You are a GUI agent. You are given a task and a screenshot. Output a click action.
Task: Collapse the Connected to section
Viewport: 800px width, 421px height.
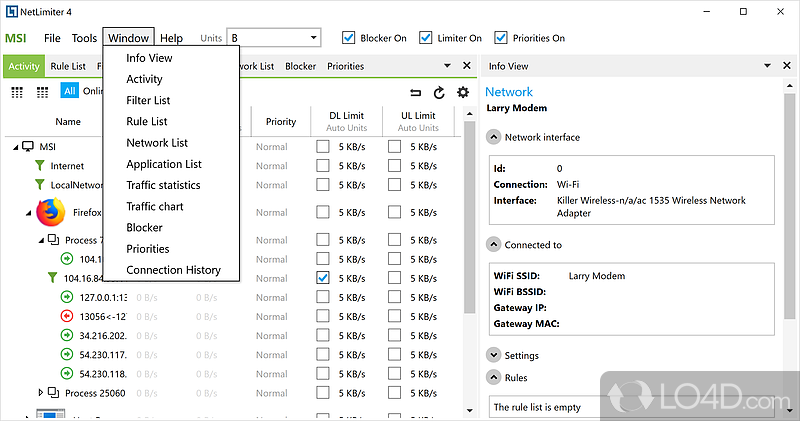(493, 245)
